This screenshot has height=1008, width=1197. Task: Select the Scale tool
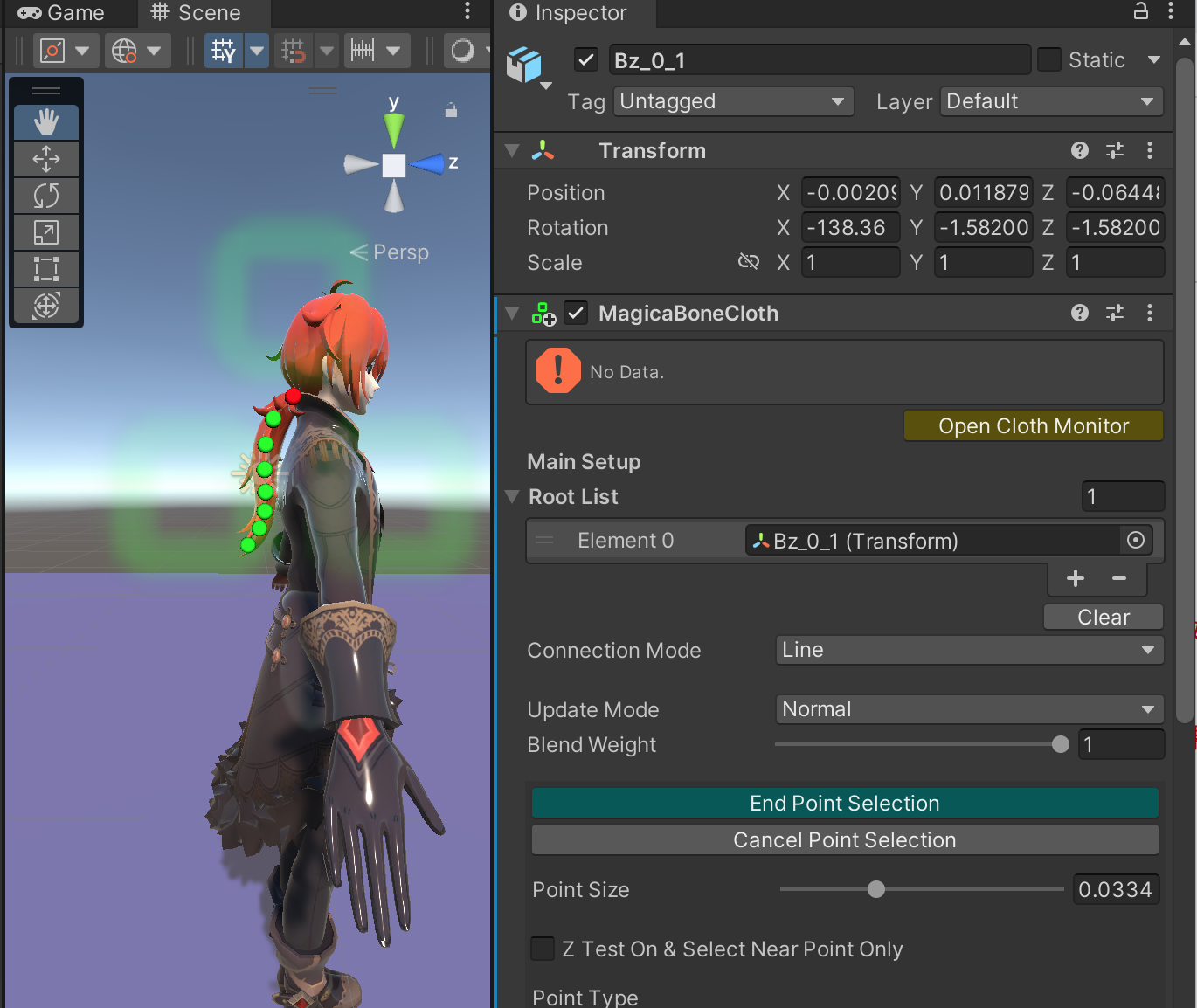(46, 232)
